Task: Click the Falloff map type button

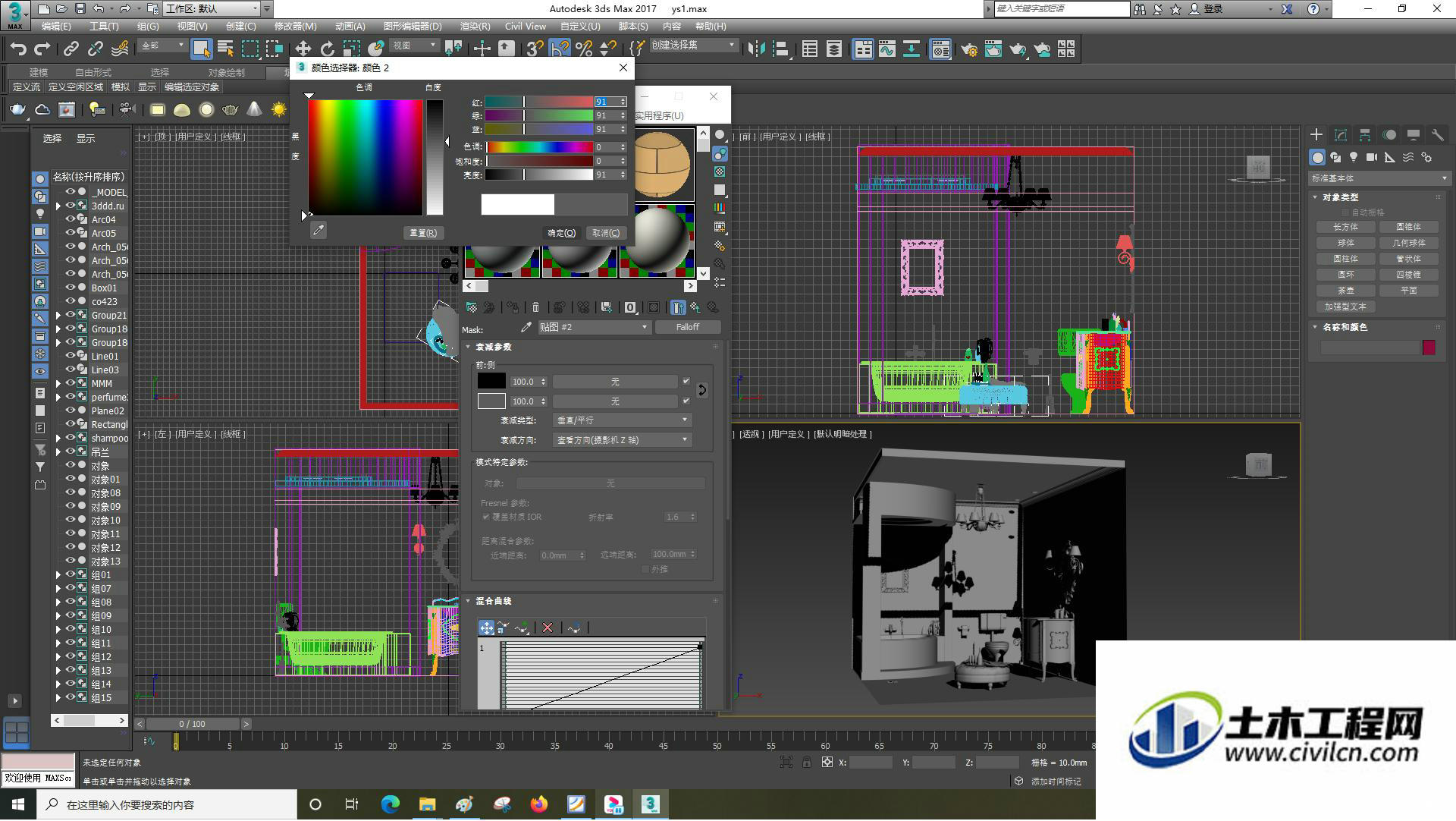Action: point(688,327)
